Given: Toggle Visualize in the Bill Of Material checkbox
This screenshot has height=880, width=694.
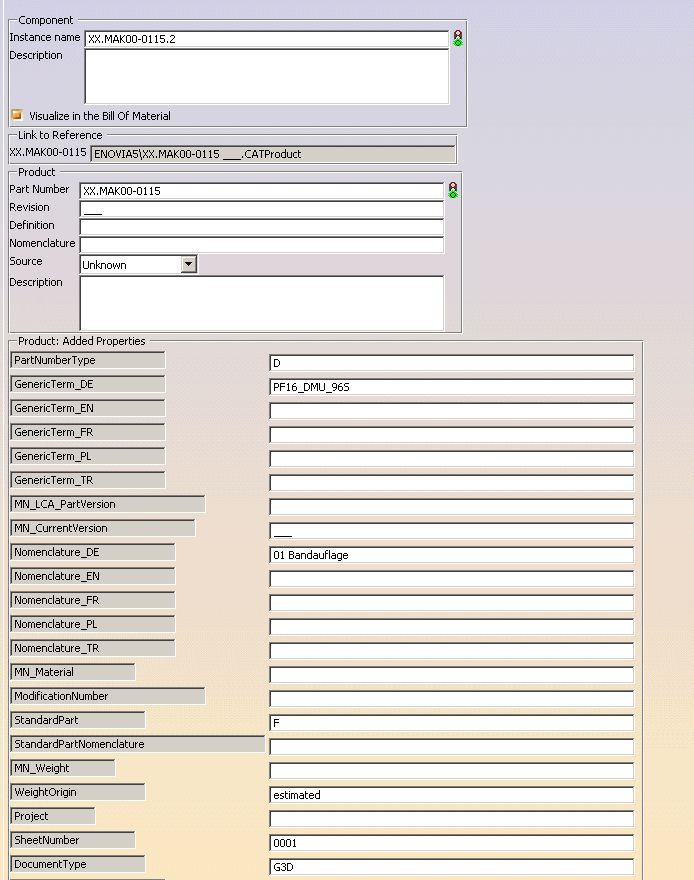Looking at the screenshot, I should (x=17, y=115).
